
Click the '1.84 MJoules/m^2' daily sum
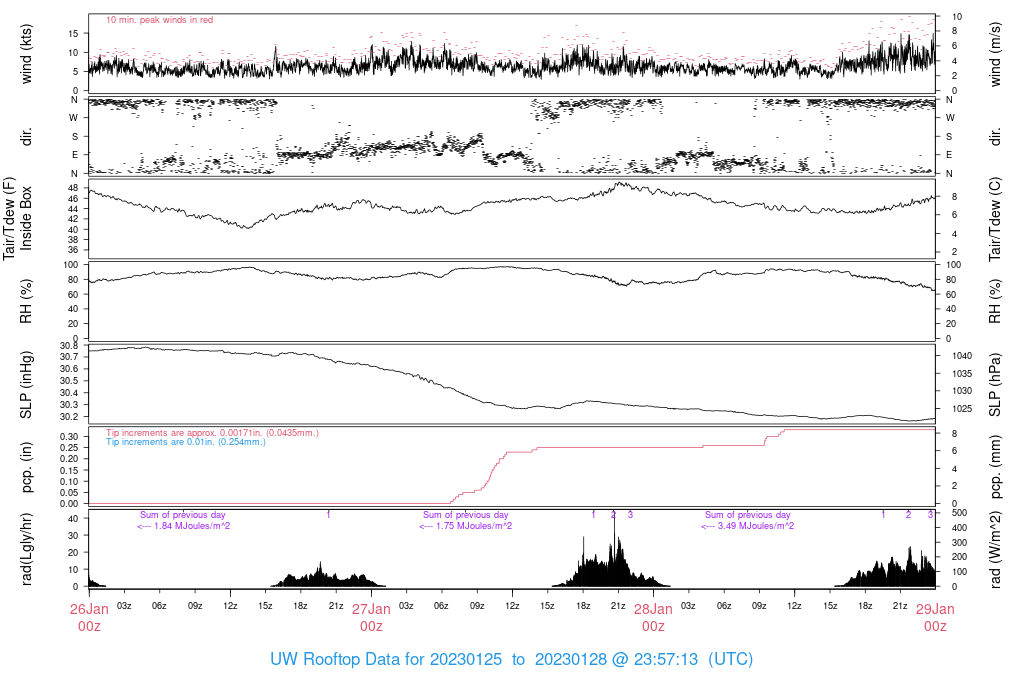point(184,526)
